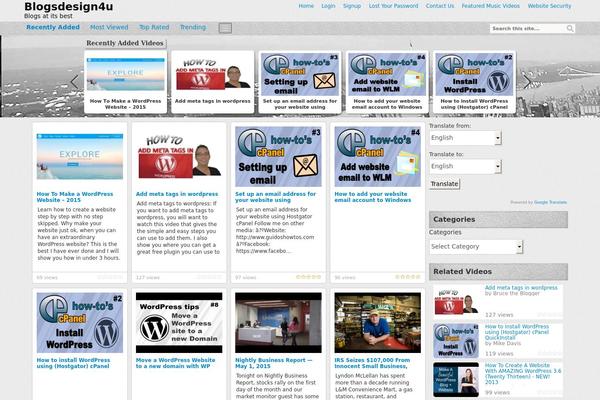Click related thumbnail for Install WordPress video
Image resolution: width=600 pixels, height=400 pixels.
tap(456, 341)
